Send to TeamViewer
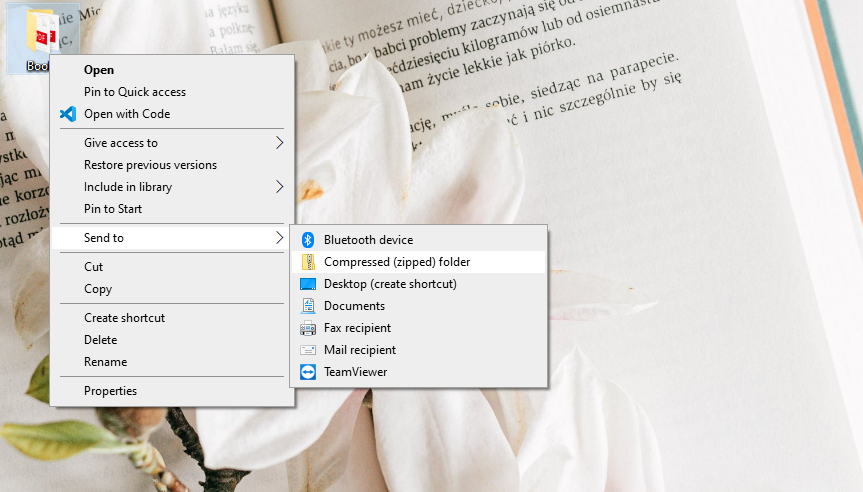863x492 pixels. coord(419,372)
